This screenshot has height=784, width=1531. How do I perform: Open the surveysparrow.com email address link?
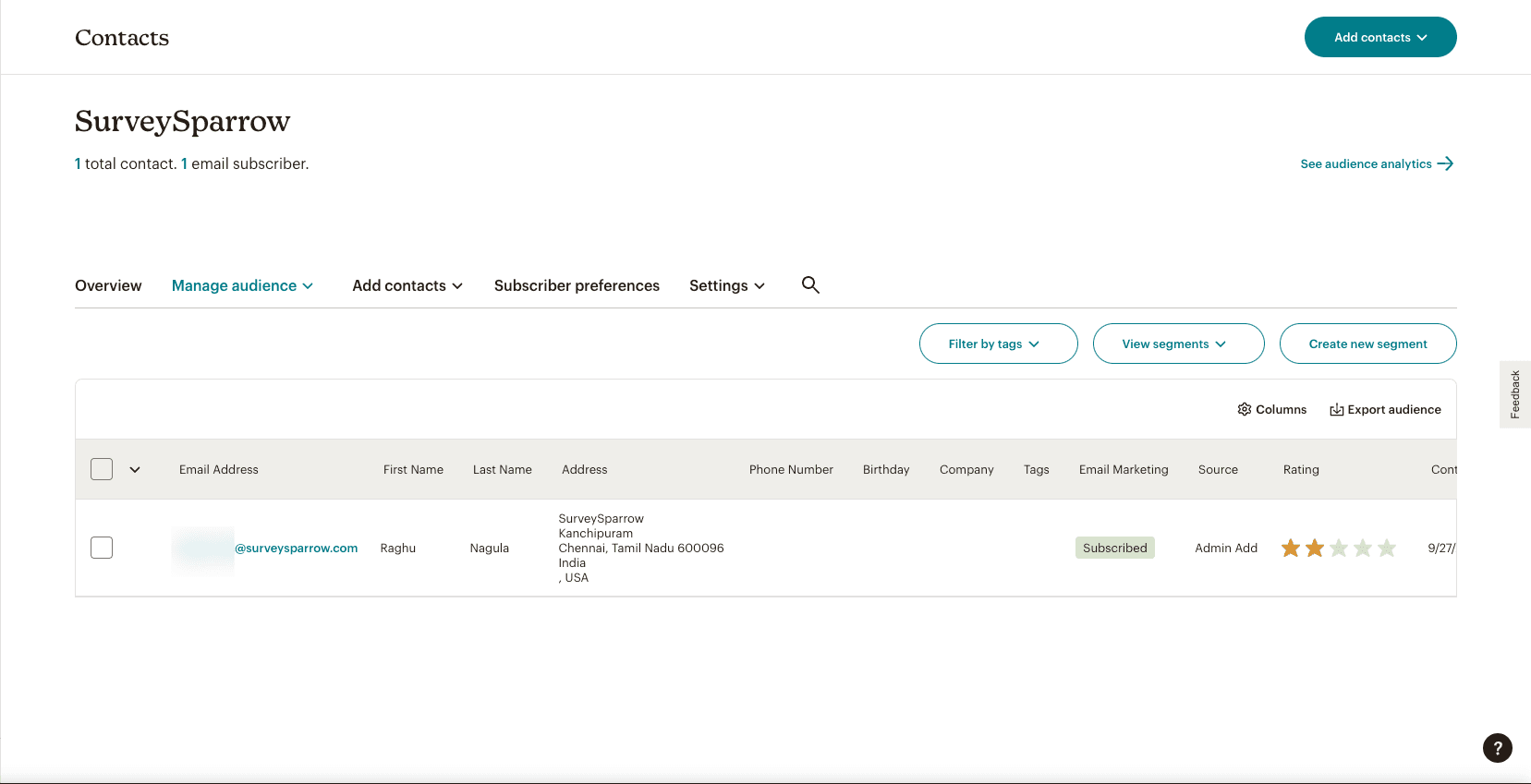[296, 549]
